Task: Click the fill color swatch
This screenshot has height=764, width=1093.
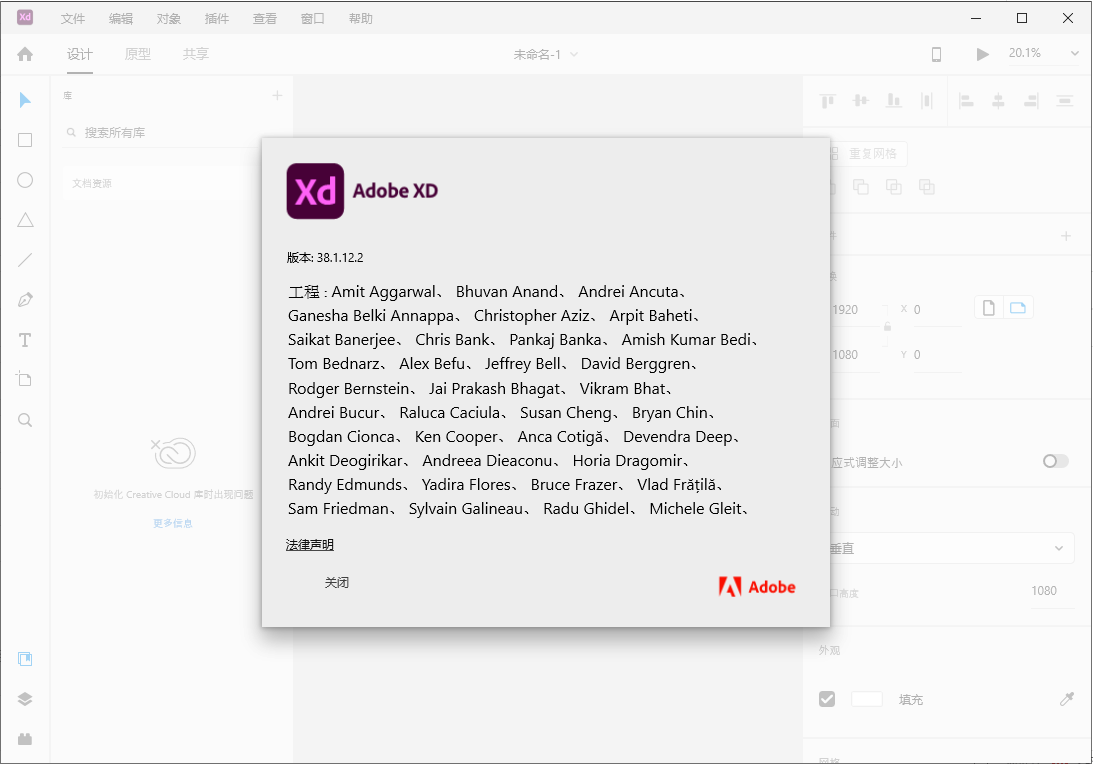Action: [x=865, y=699]
